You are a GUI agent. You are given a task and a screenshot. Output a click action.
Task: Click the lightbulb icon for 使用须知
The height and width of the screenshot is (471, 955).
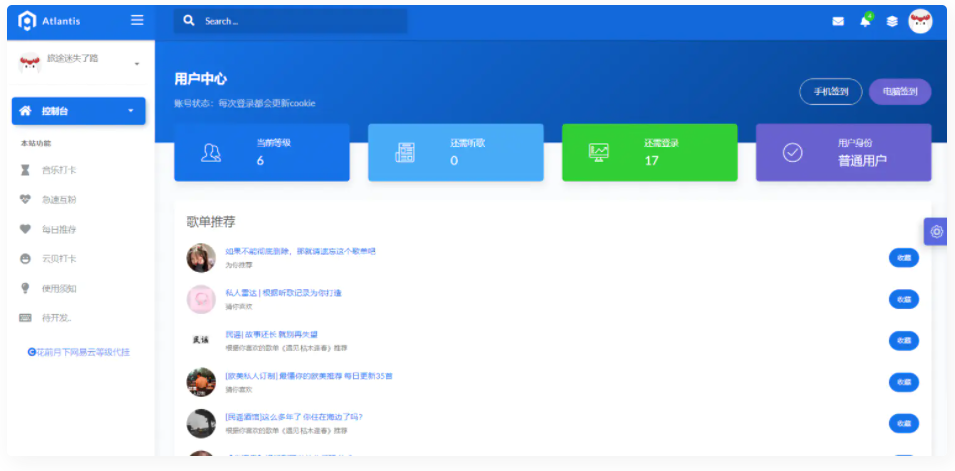25,288
